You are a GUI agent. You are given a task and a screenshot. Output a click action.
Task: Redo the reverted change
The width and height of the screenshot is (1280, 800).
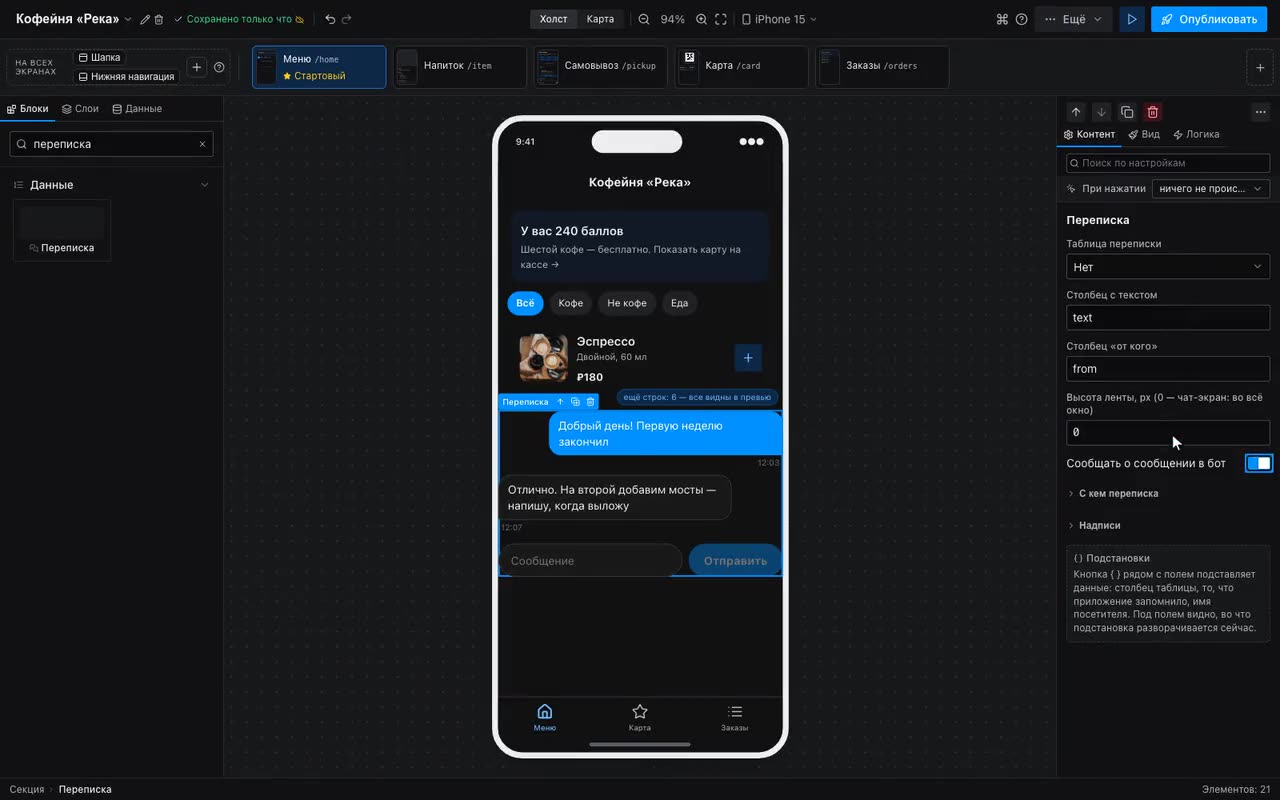[x=347, y=19]
